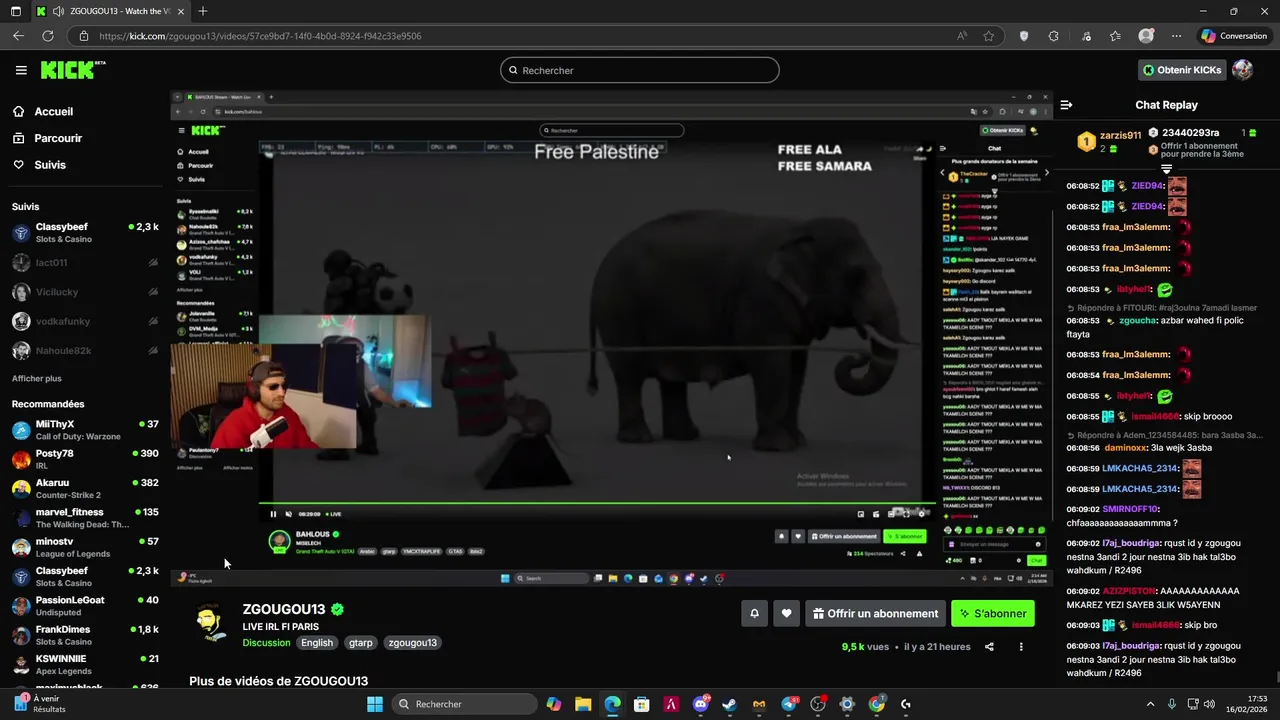This screenshot has height=720, width=1280.
Task: Click the green S'abonner button
Action: click(993, 614)
